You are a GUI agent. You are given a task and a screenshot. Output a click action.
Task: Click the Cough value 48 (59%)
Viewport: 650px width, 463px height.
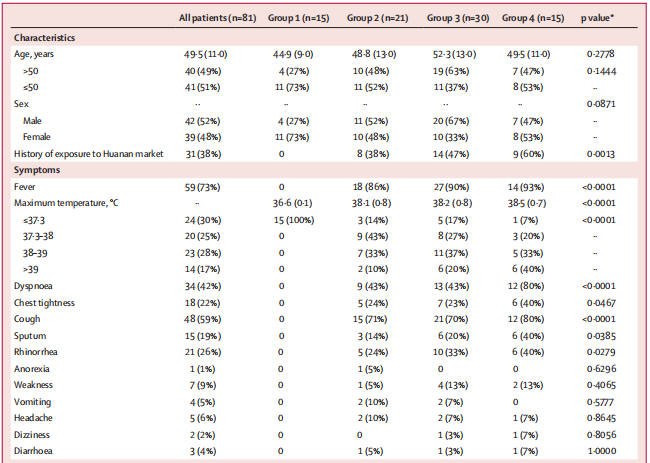pos(203,319)
